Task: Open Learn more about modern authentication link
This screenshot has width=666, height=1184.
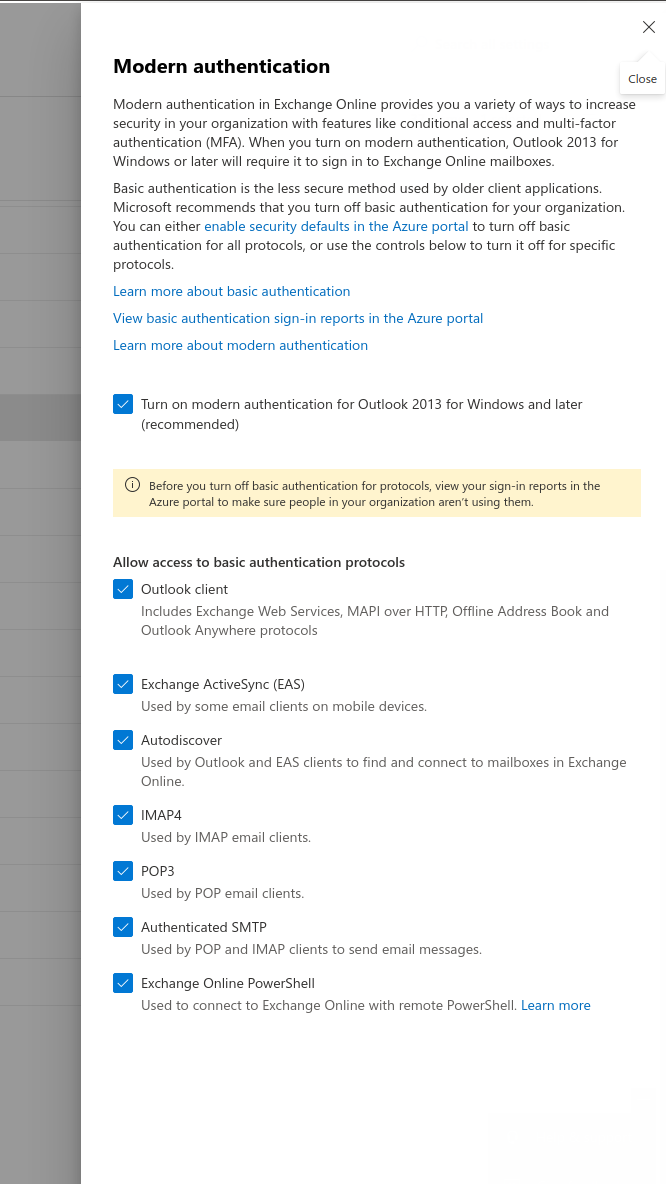Action: click(x=240, y=345)
